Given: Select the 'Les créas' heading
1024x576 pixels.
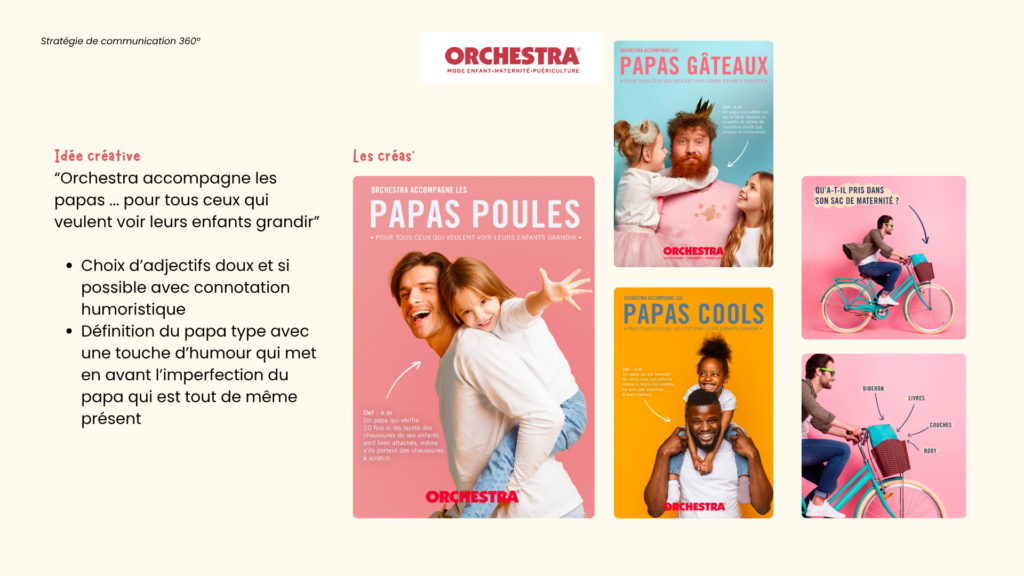Looking at the screenshot, I should (383, 155).
